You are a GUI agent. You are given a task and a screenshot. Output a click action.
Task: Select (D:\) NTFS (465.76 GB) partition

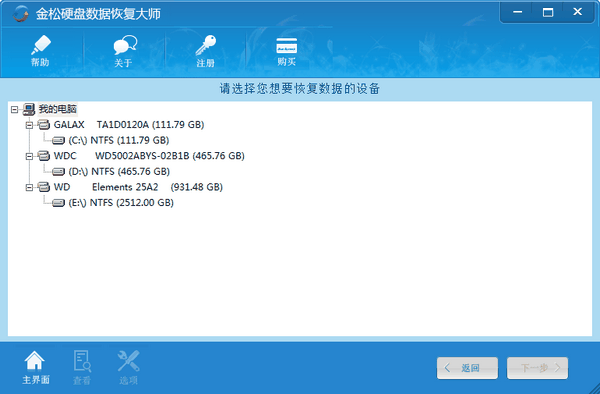tap(119, 171)
